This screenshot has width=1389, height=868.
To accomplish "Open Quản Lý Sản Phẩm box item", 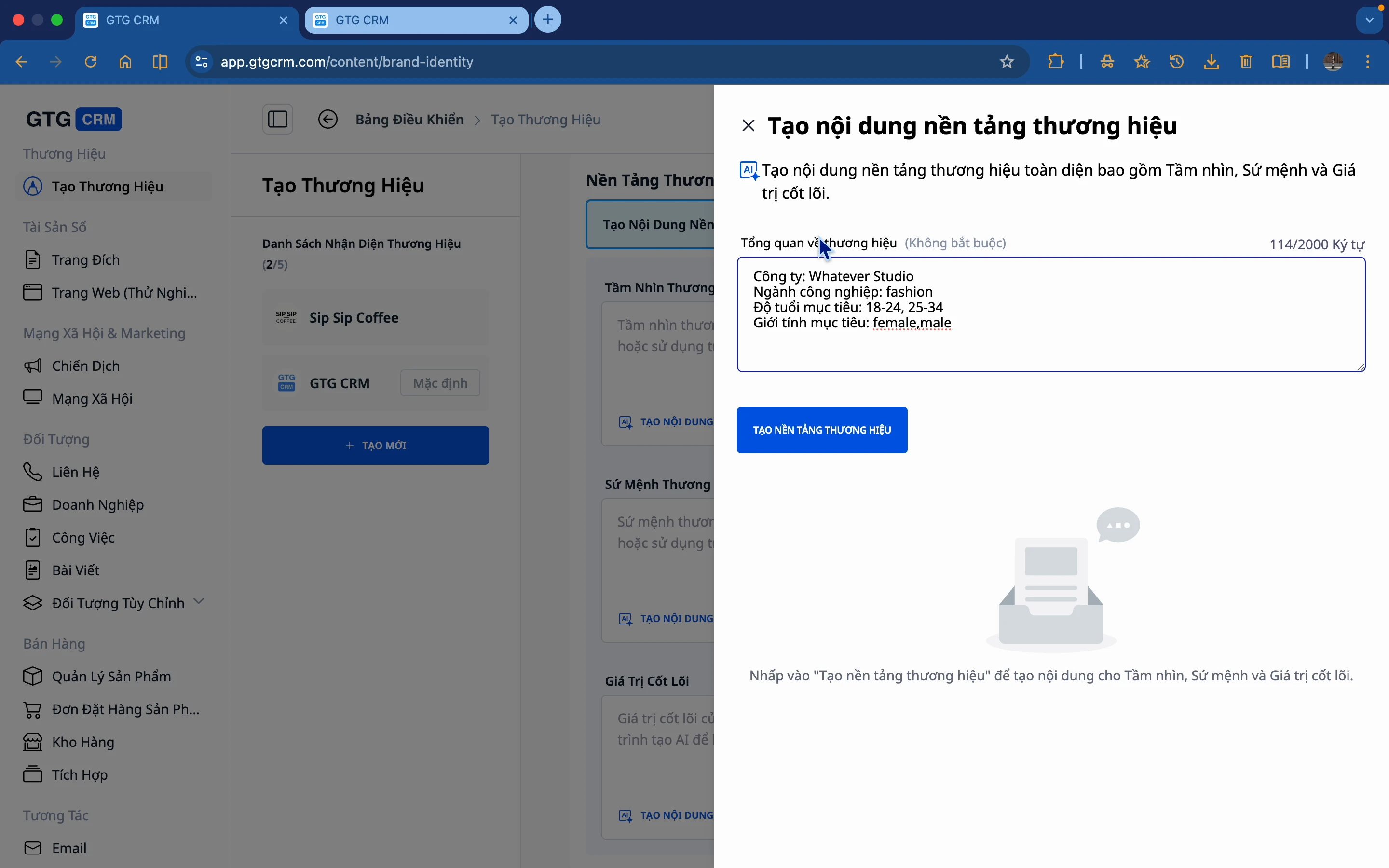I will pos(111,676).
